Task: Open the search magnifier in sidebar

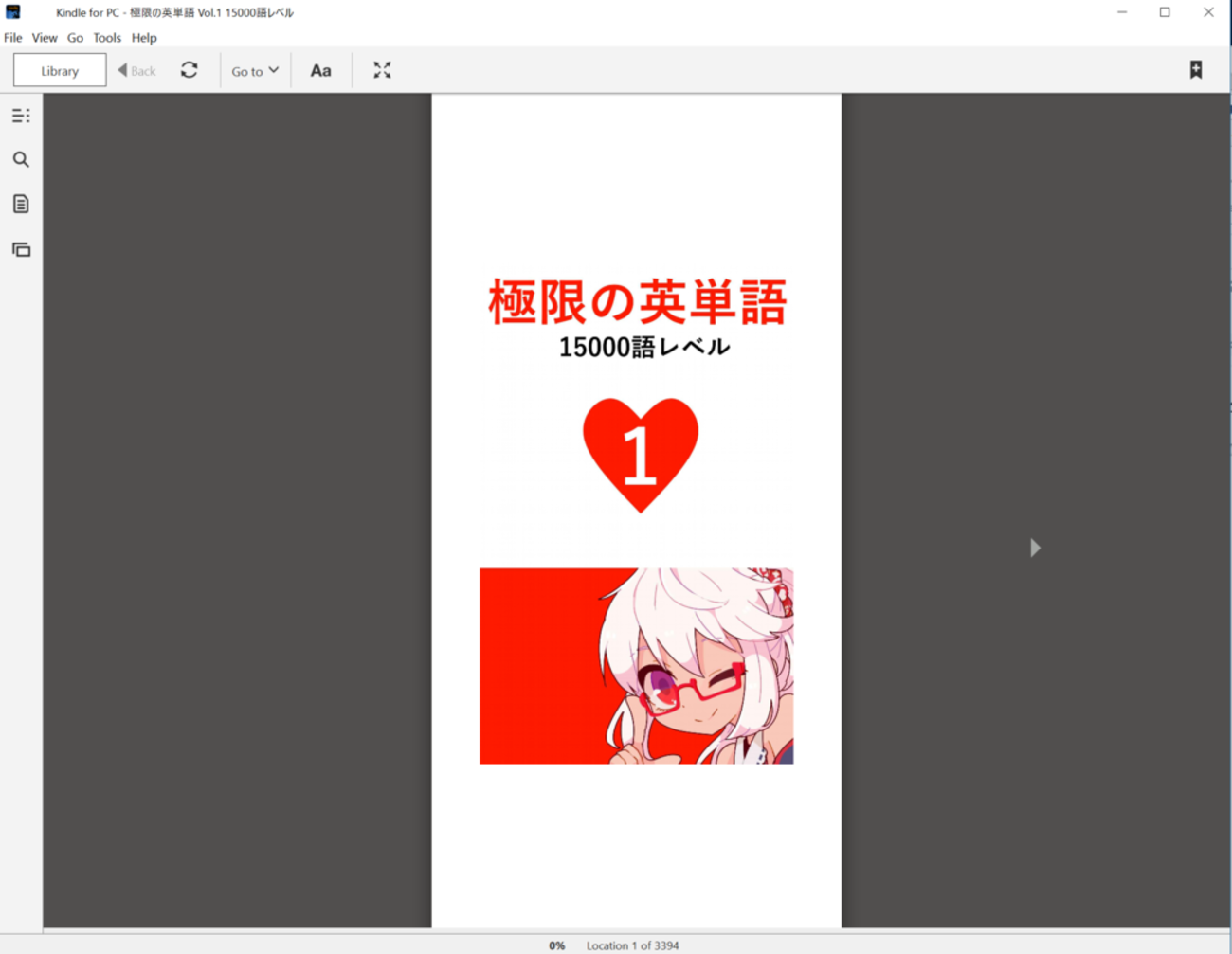Action: [21, 160]
